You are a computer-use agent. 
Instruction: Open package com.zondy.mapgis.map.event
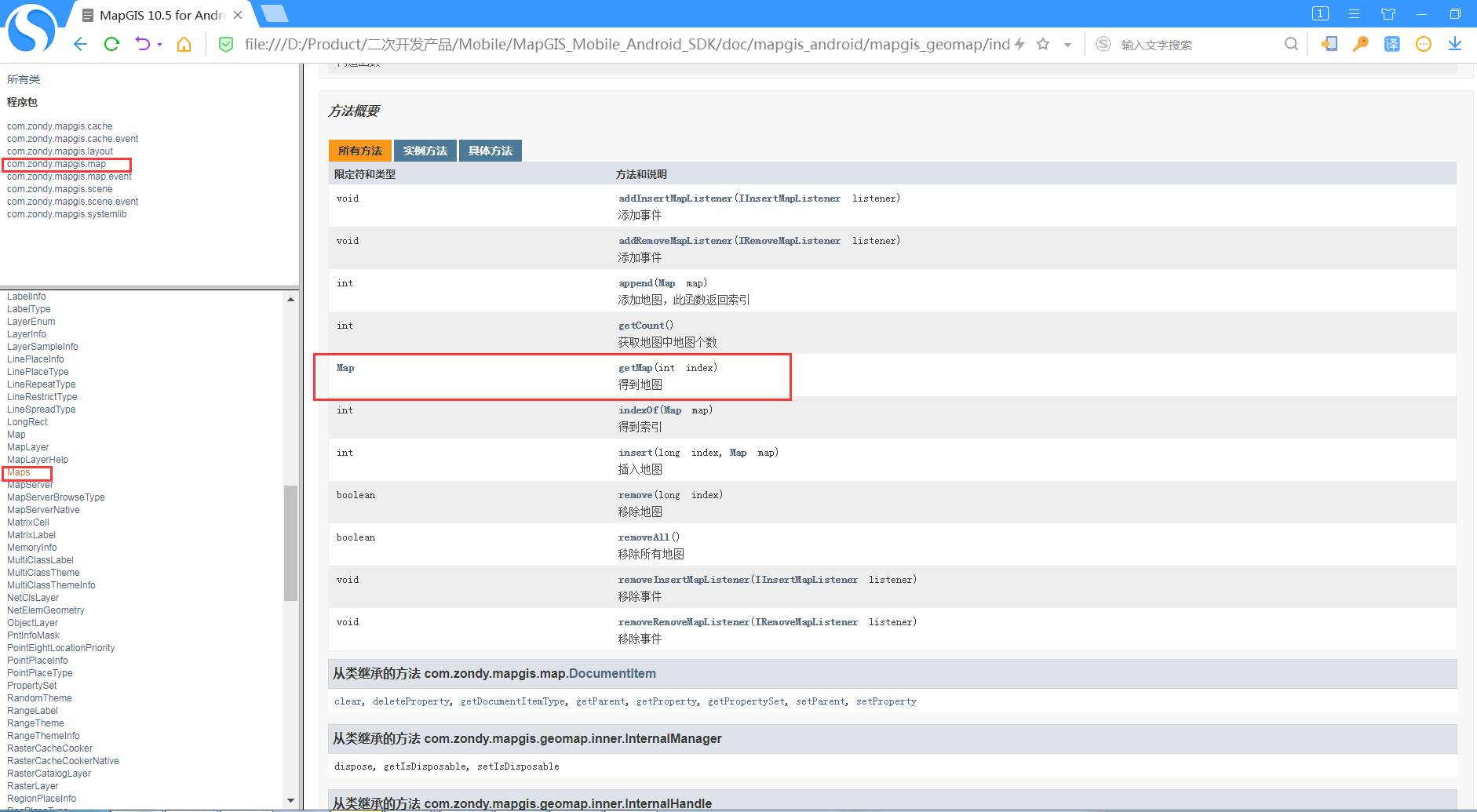click(x=69, y=177)
